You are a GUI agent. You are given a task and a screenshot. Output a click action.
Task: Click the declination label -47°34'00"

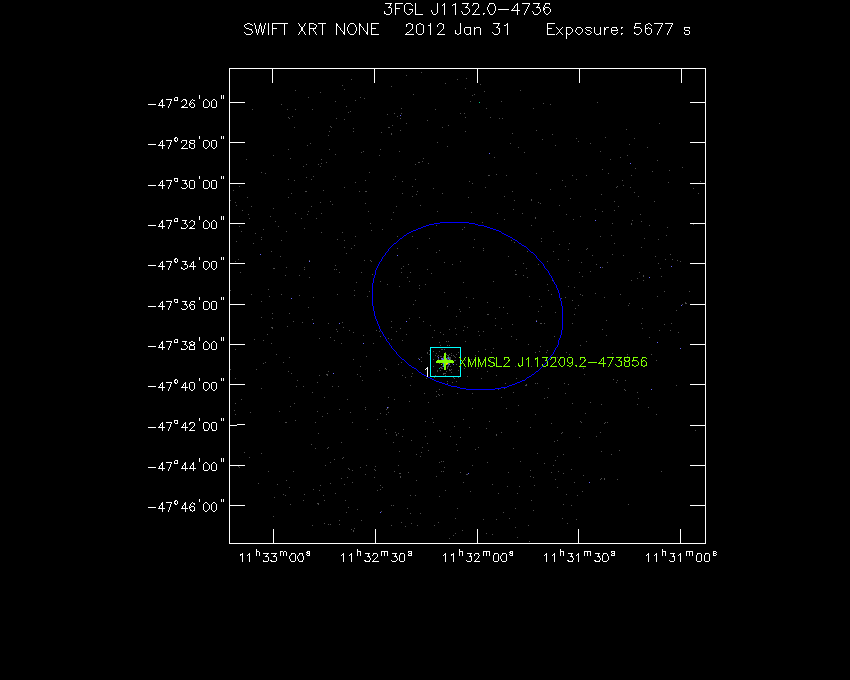(186, 265)
